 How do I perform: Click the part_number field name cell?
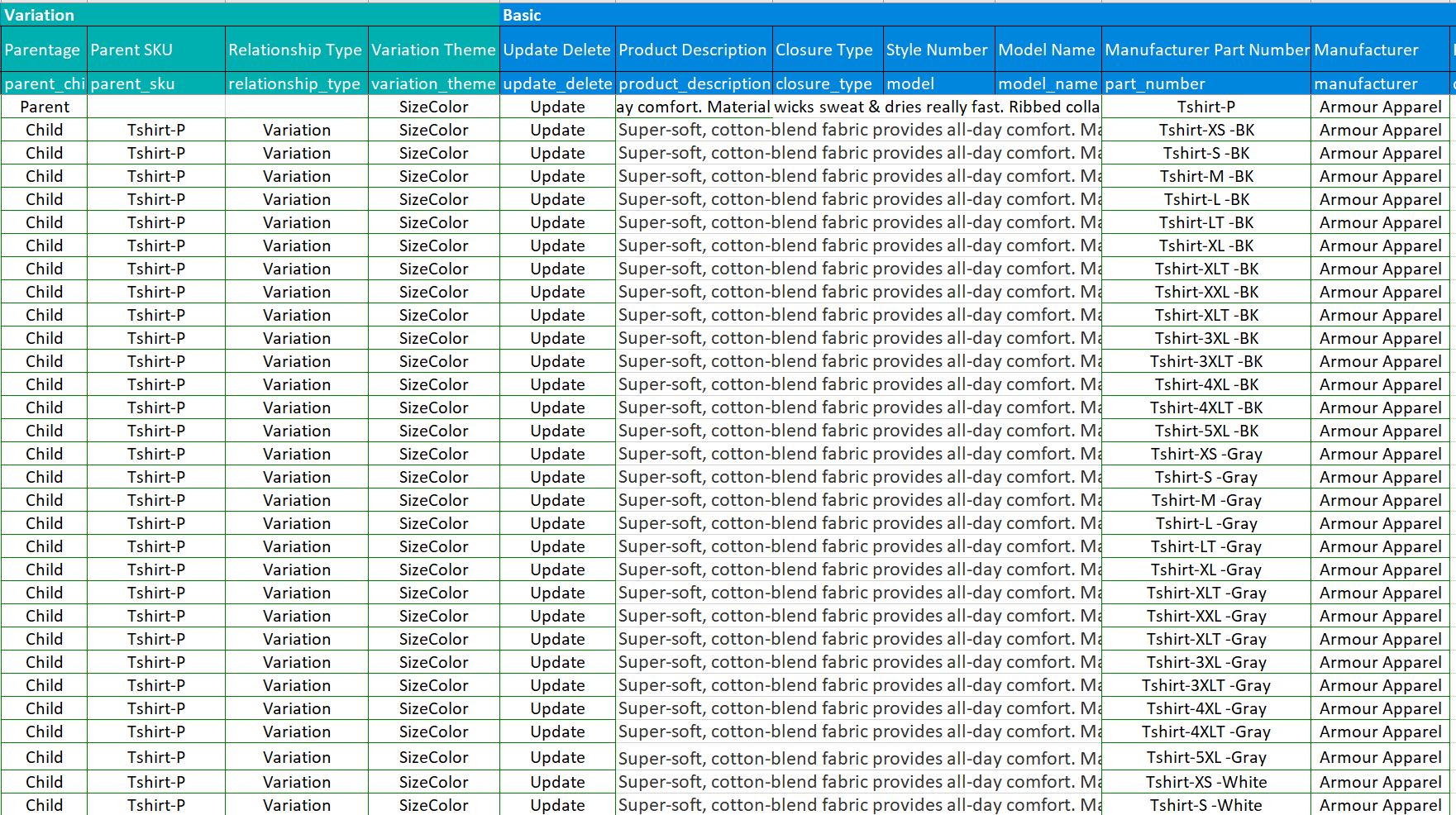pos(1206,83)
